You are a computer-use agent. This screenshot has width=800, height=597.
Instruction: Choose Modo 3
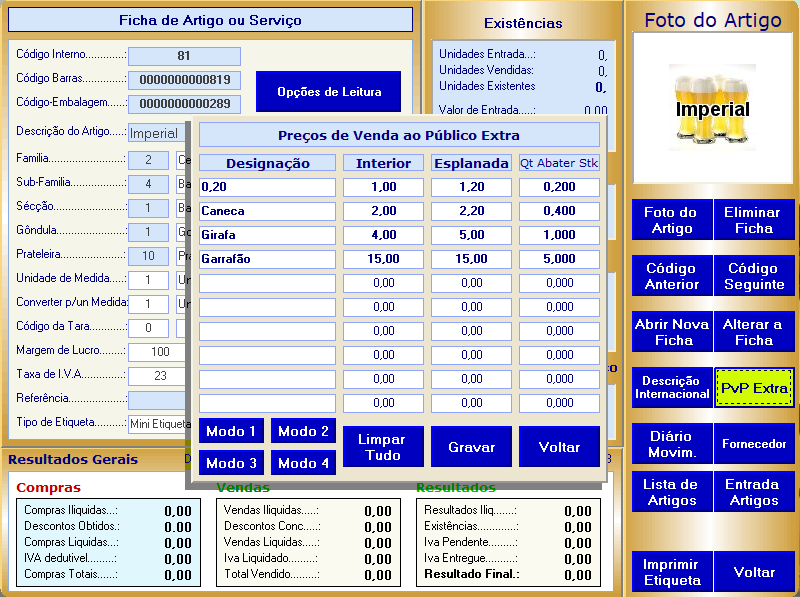(231, 463)
